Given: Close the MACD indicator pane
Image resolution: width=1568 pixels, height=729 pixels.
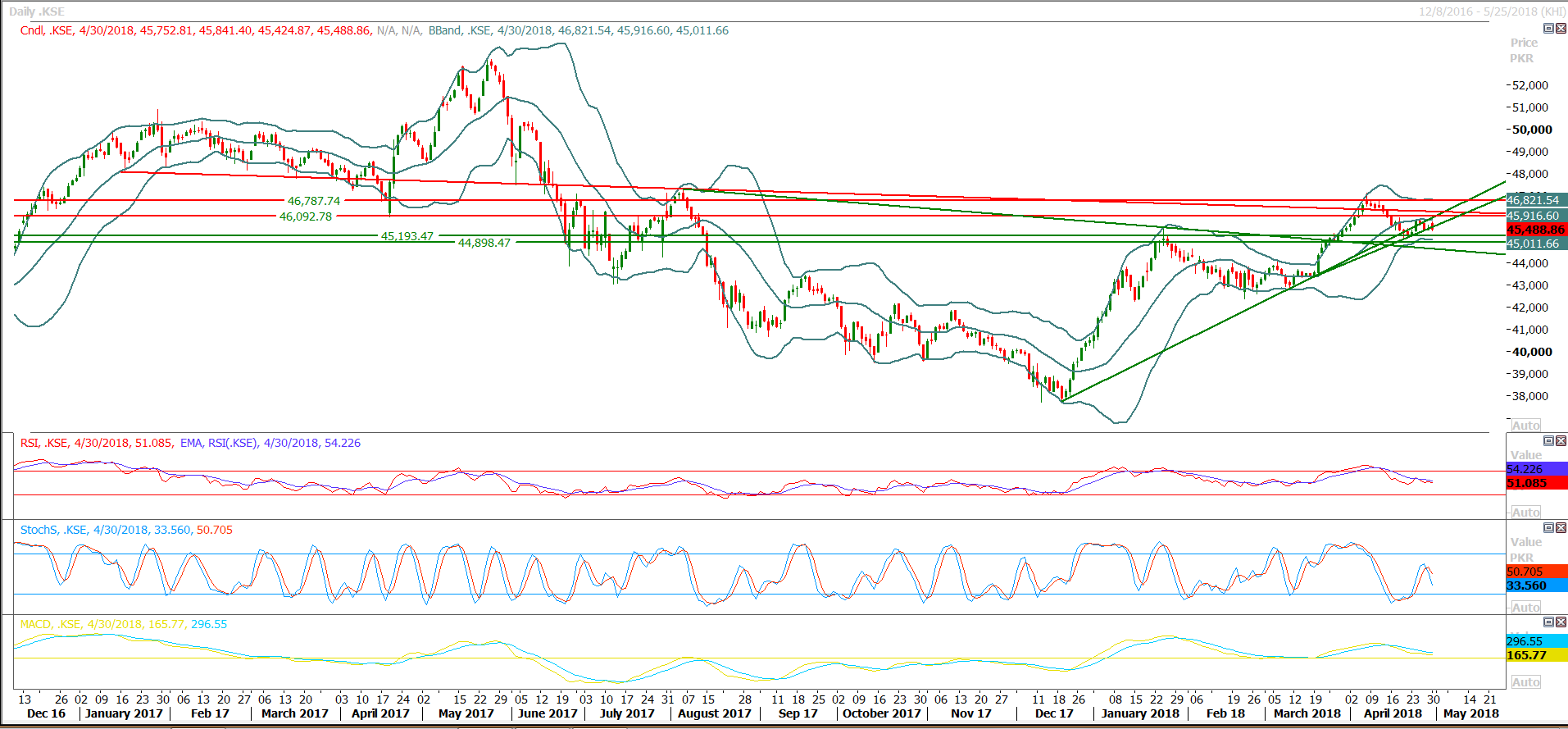Looking at the screenshot, I should coord(1561,622).
